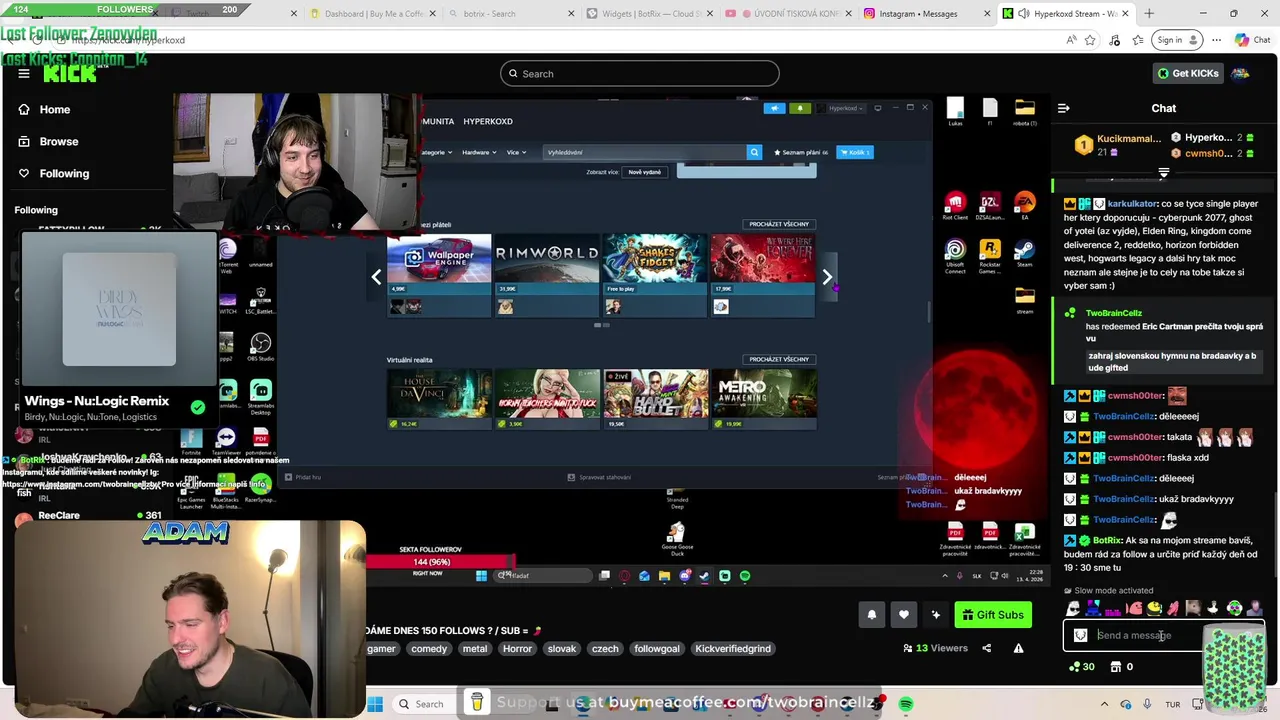This screenshot has width=1280, height=720.
Task: Open Windows Start button on taskbar
Action: coord(375,704)
